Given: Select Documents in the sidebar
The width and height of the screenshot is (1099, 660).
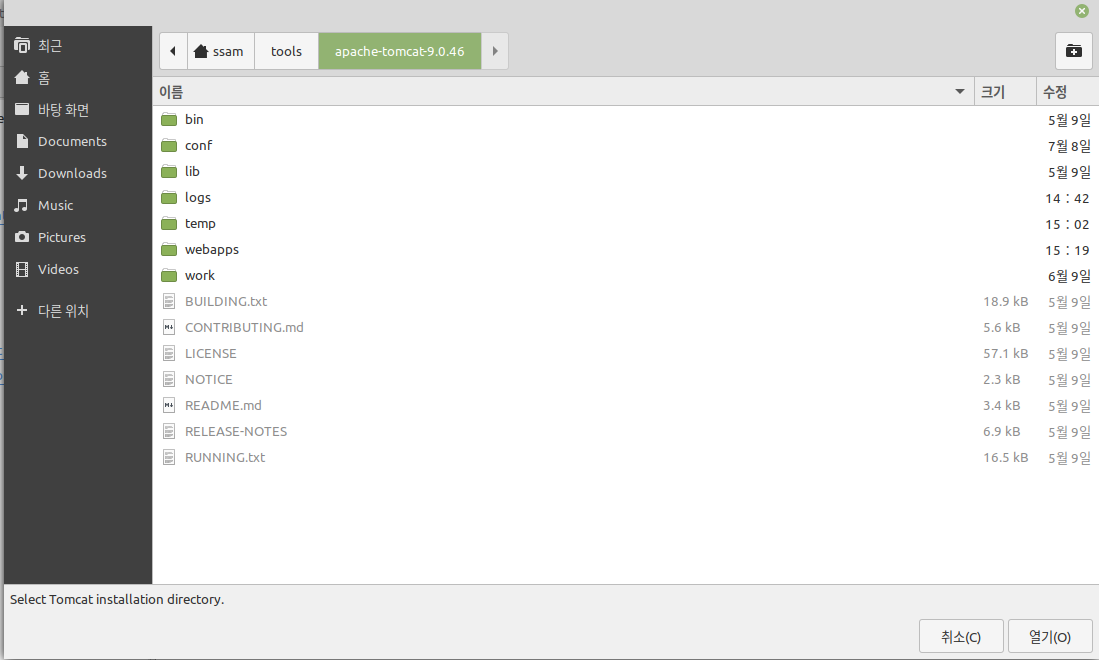Looking at the screenshot, I should pyautogui.click(x=78, y=142).
